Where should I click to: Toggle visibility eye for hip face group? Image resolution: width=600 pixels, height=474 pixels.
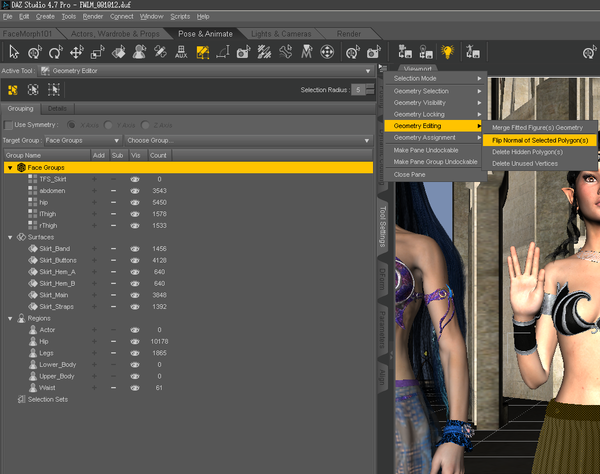pyautogui.click(x=135, y=202)
